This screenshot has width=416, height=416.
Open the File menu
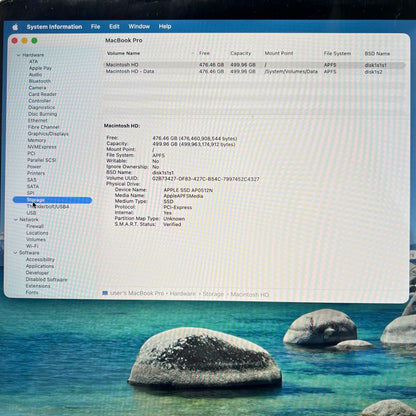tap(95, 27)
